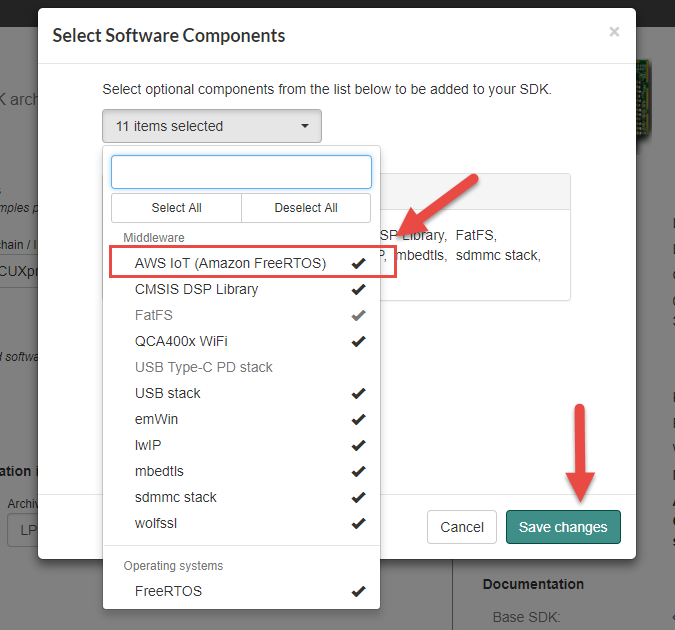Screen dimensions: 675x630
Task: Click the checkmark beside emWin
Action: pyautogui.click(x=358, y=419)
